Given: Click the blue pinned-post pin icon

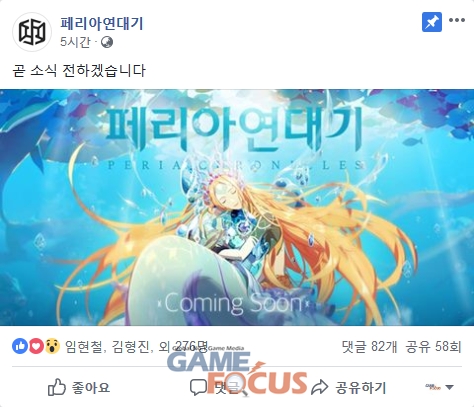Looking at the screenshot, I should [x=432, y=22].
